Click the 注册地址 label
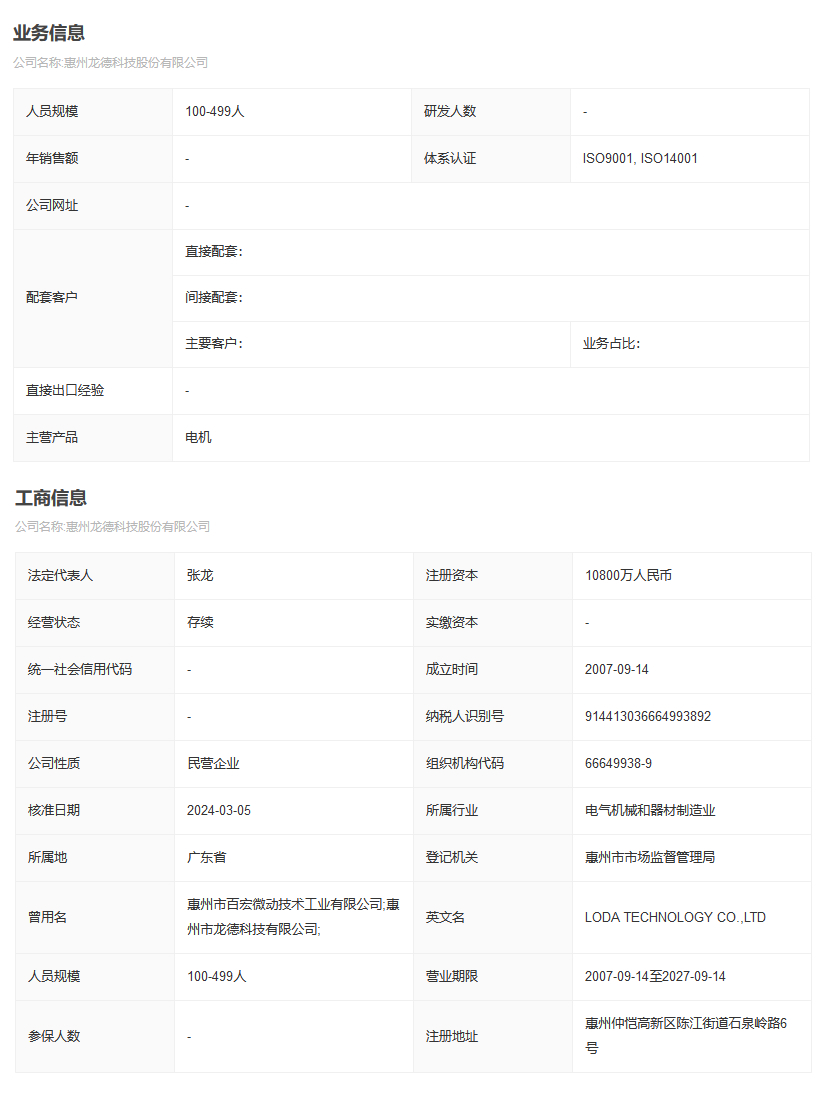 point(452,1037)
